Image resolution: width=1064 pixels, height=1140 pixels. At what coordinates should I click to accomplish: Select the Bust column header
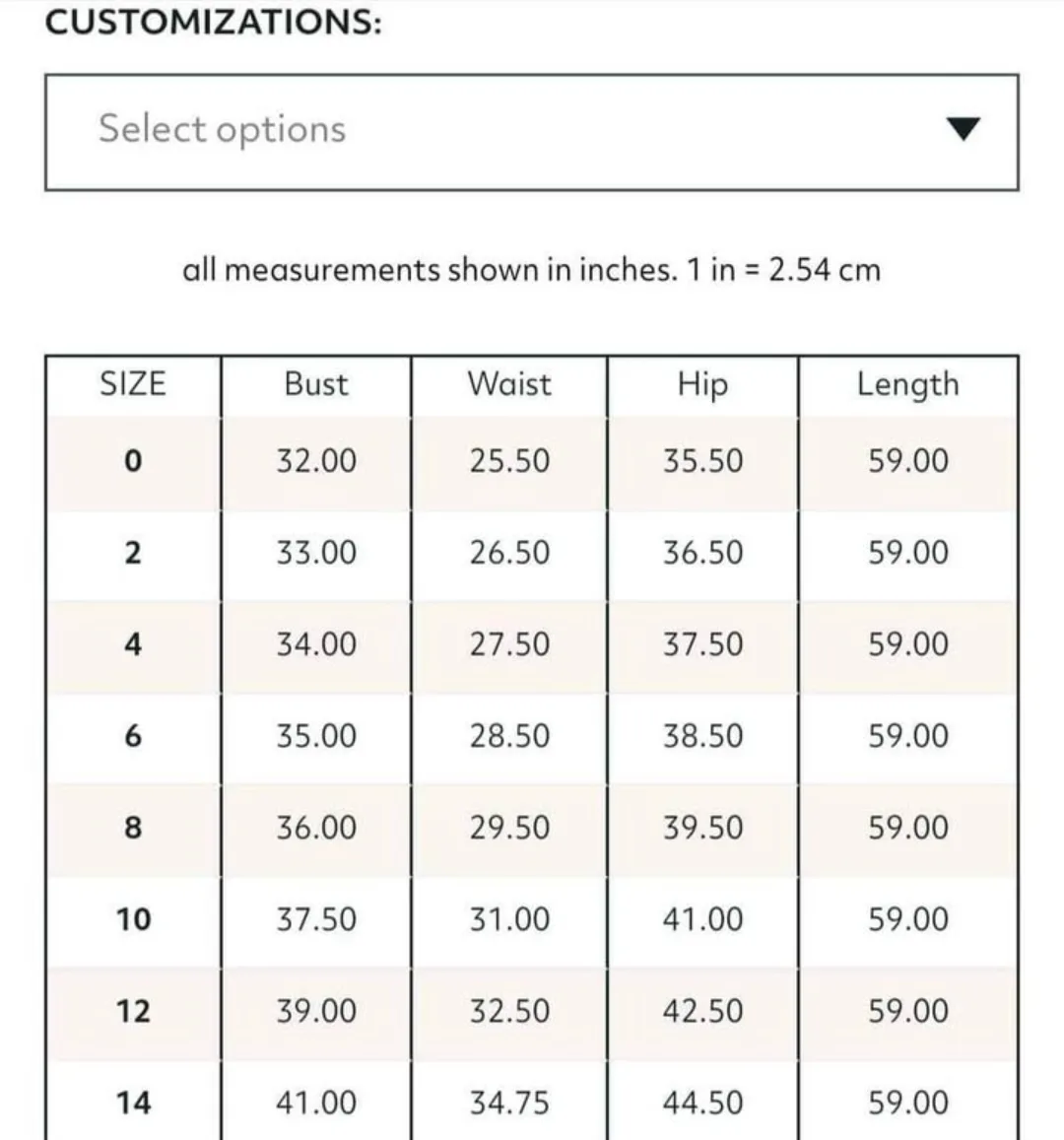point(315,383)
